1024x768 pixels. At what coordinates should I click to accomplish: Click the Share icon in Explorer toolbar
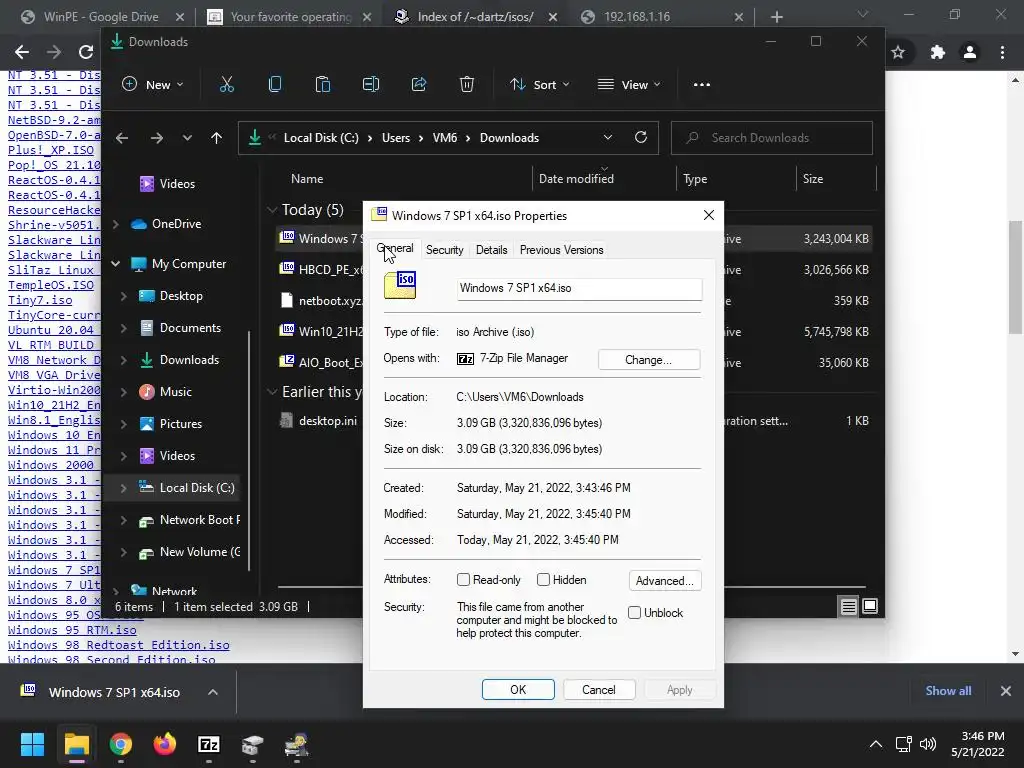point(419,84)
